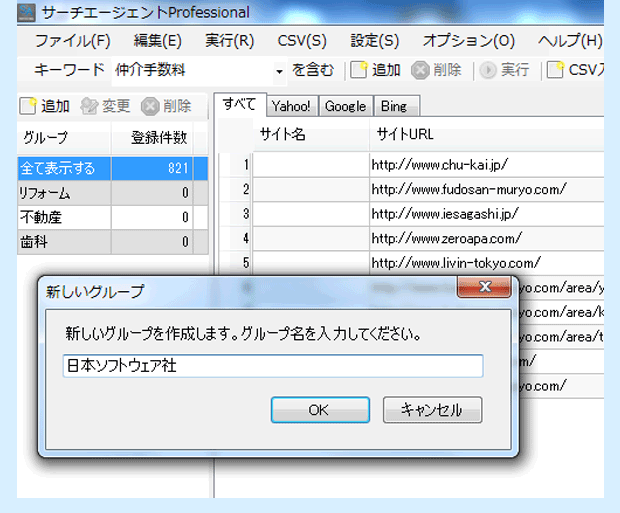Click the サイトURL column header
The image size is (620, 513).
point(487,134)
